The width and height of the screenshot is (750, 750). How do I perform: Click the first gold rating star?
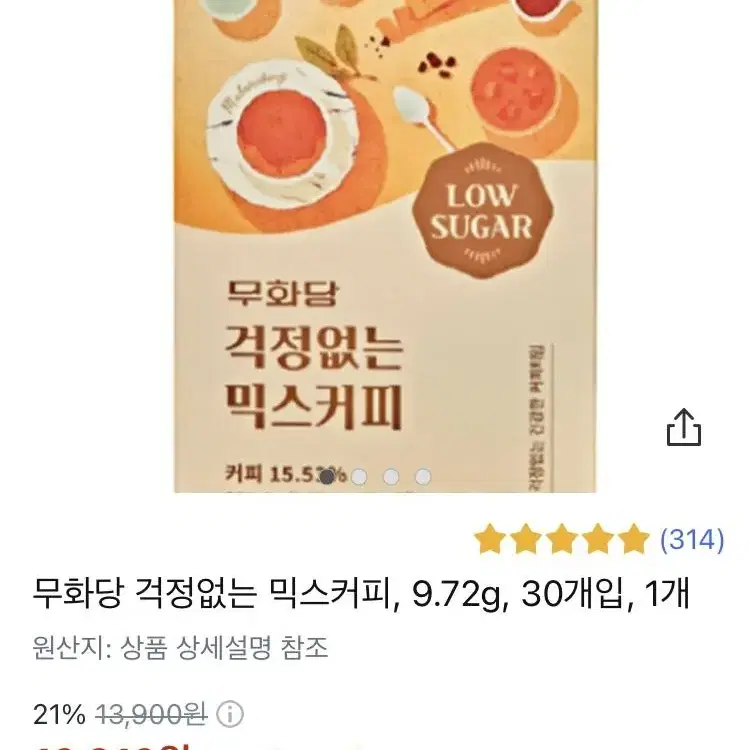click(490, 539)
